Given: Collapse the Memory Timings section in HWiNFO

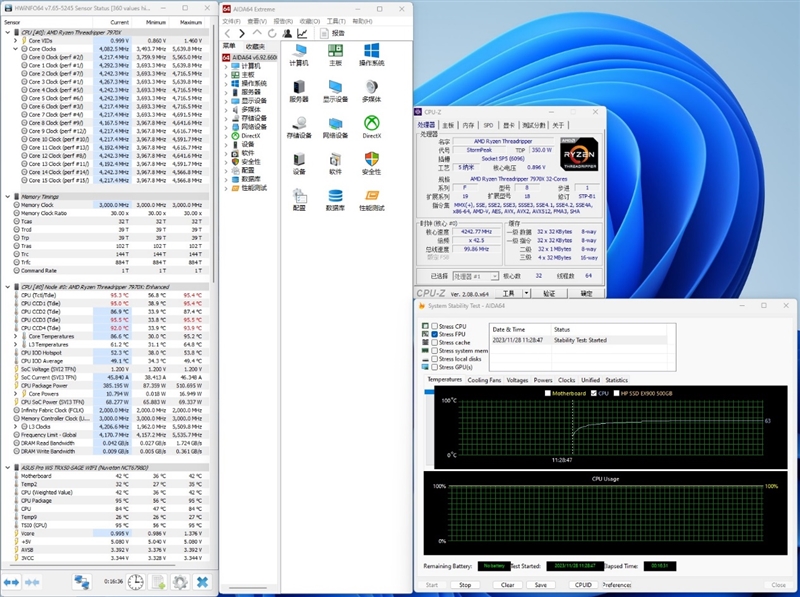Looking at the screenshot, I should click(8, 196).
